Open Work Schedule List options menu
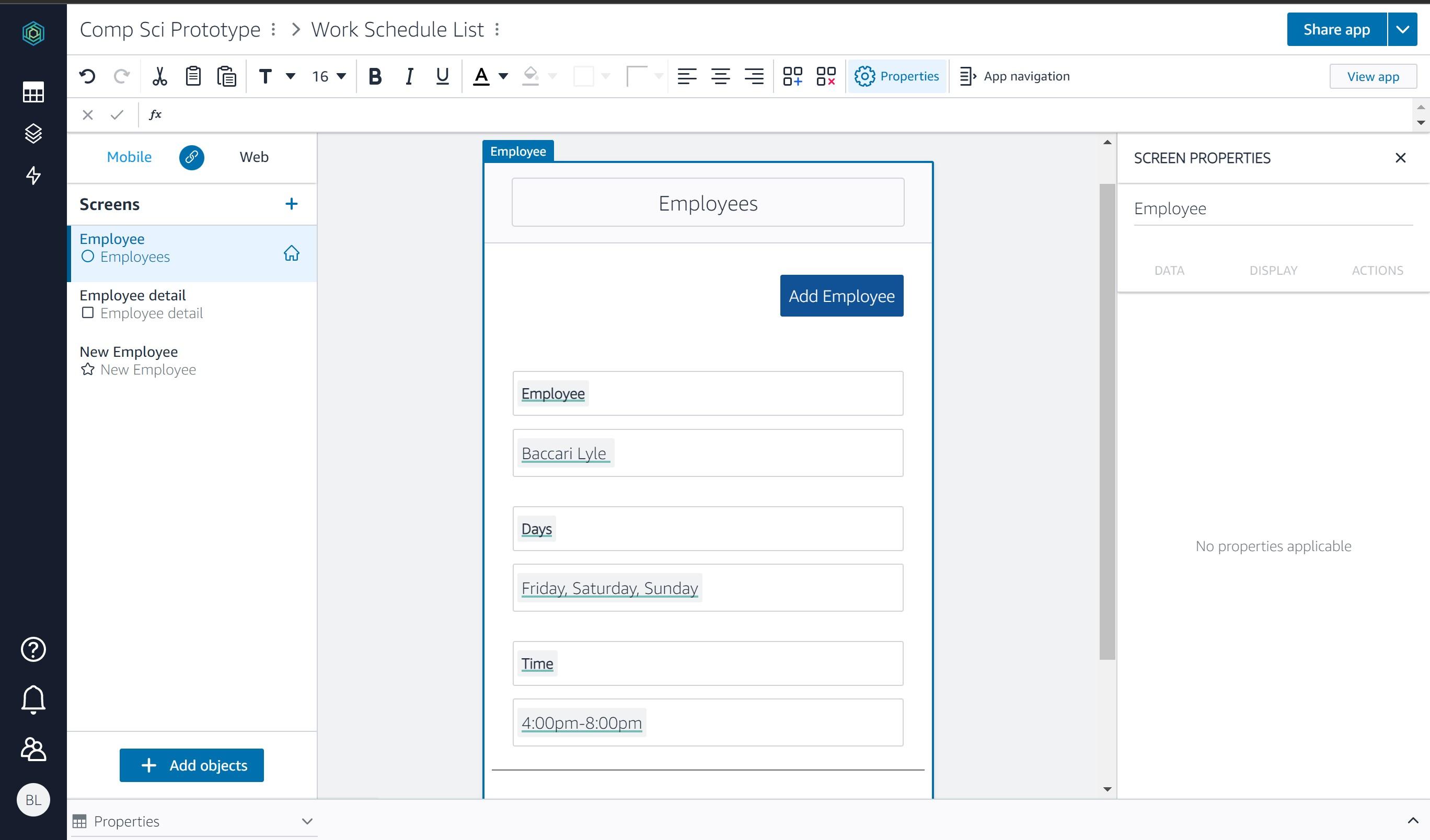 point(497,29)
